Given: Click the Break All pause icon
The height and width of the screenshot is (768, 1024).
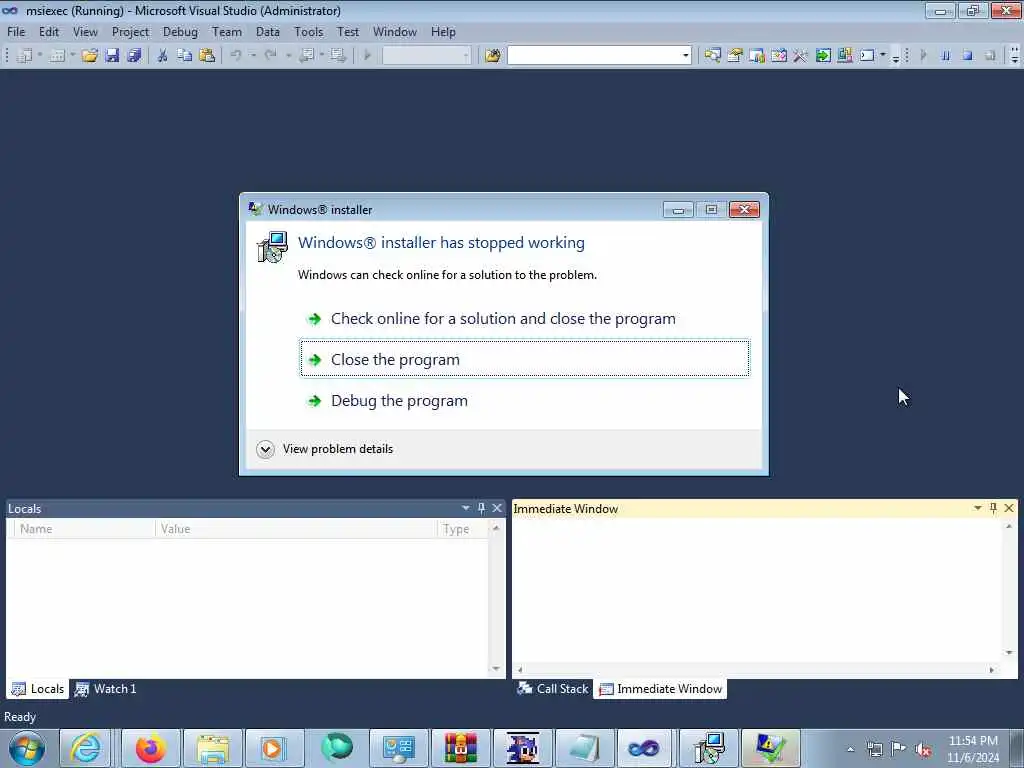Looking at the screenshot, I should (x=946, y=56).
